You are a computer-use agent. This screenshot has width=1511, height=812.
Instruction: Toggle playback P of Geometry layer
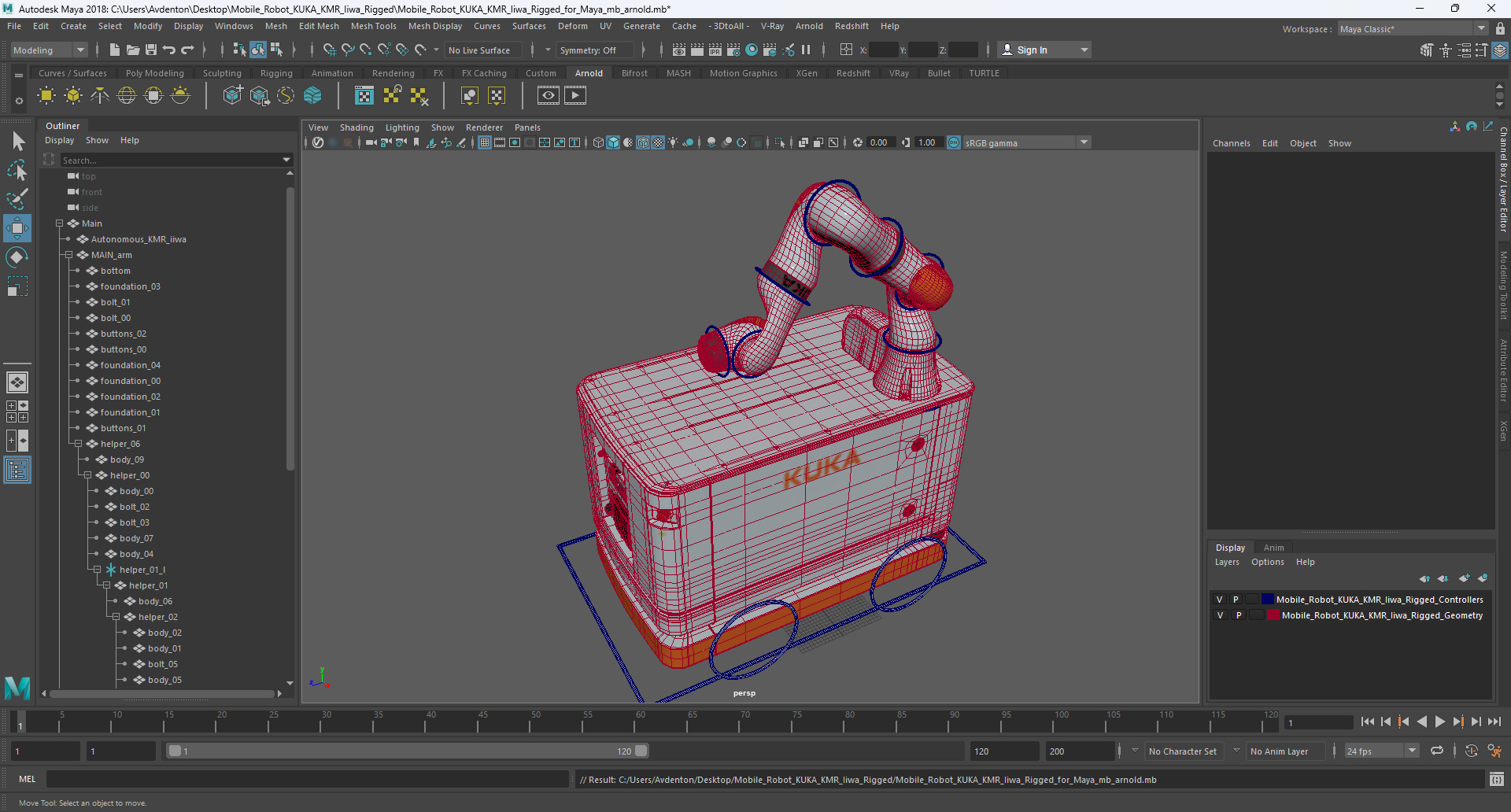(1238, 615)
